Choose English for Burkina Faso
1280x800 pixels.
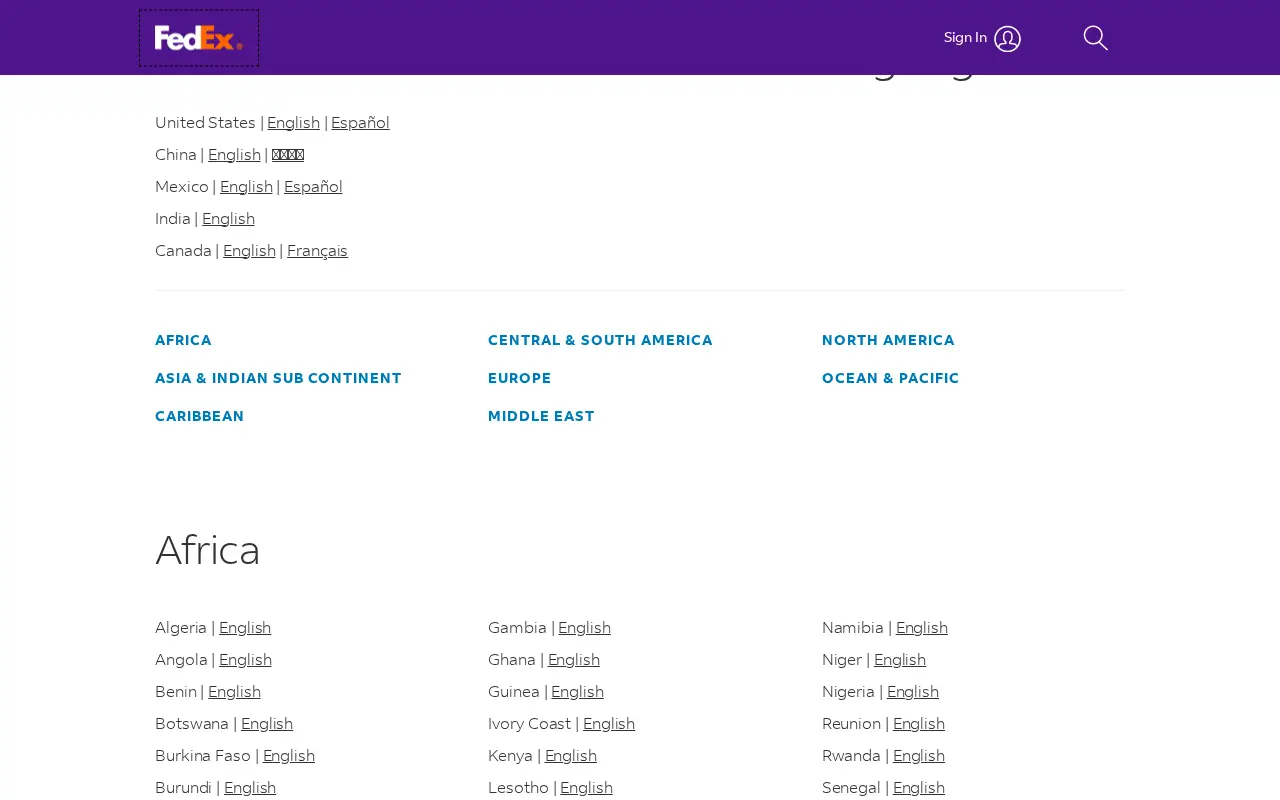point(289,756)
